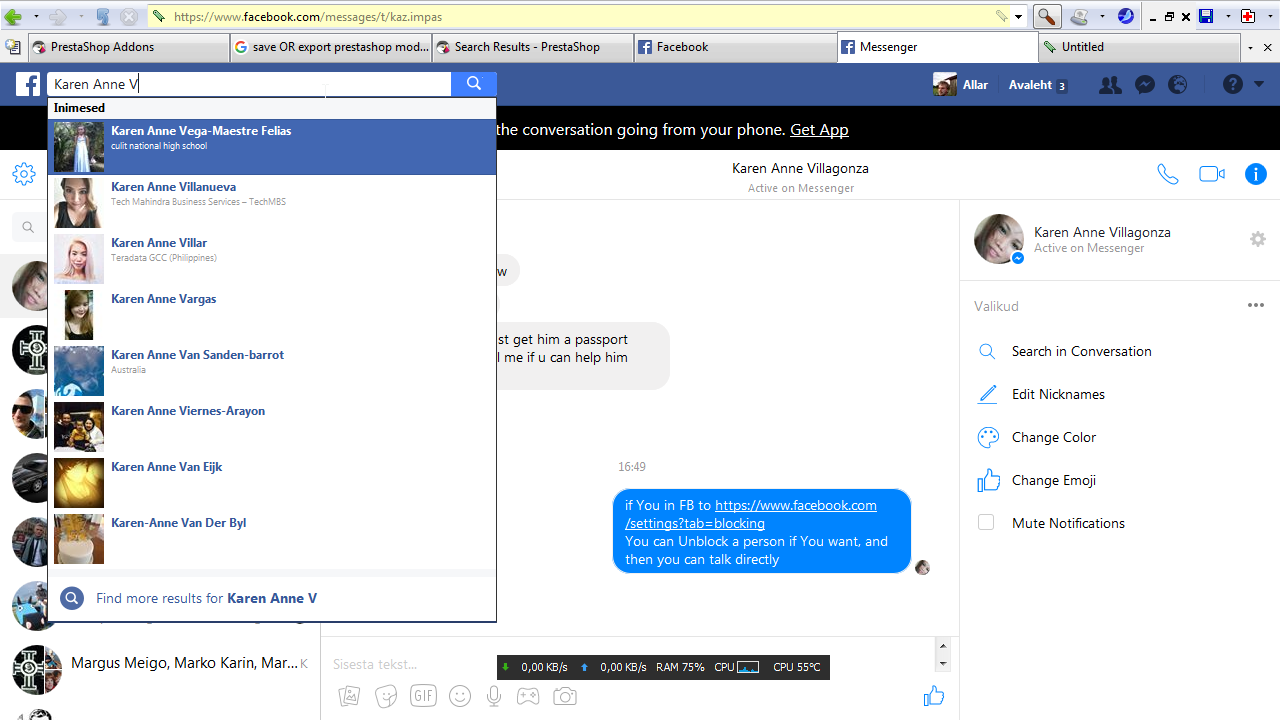Start a video chat from conversation header
Screen dimensions: 1280x720
click(1212, 174)
